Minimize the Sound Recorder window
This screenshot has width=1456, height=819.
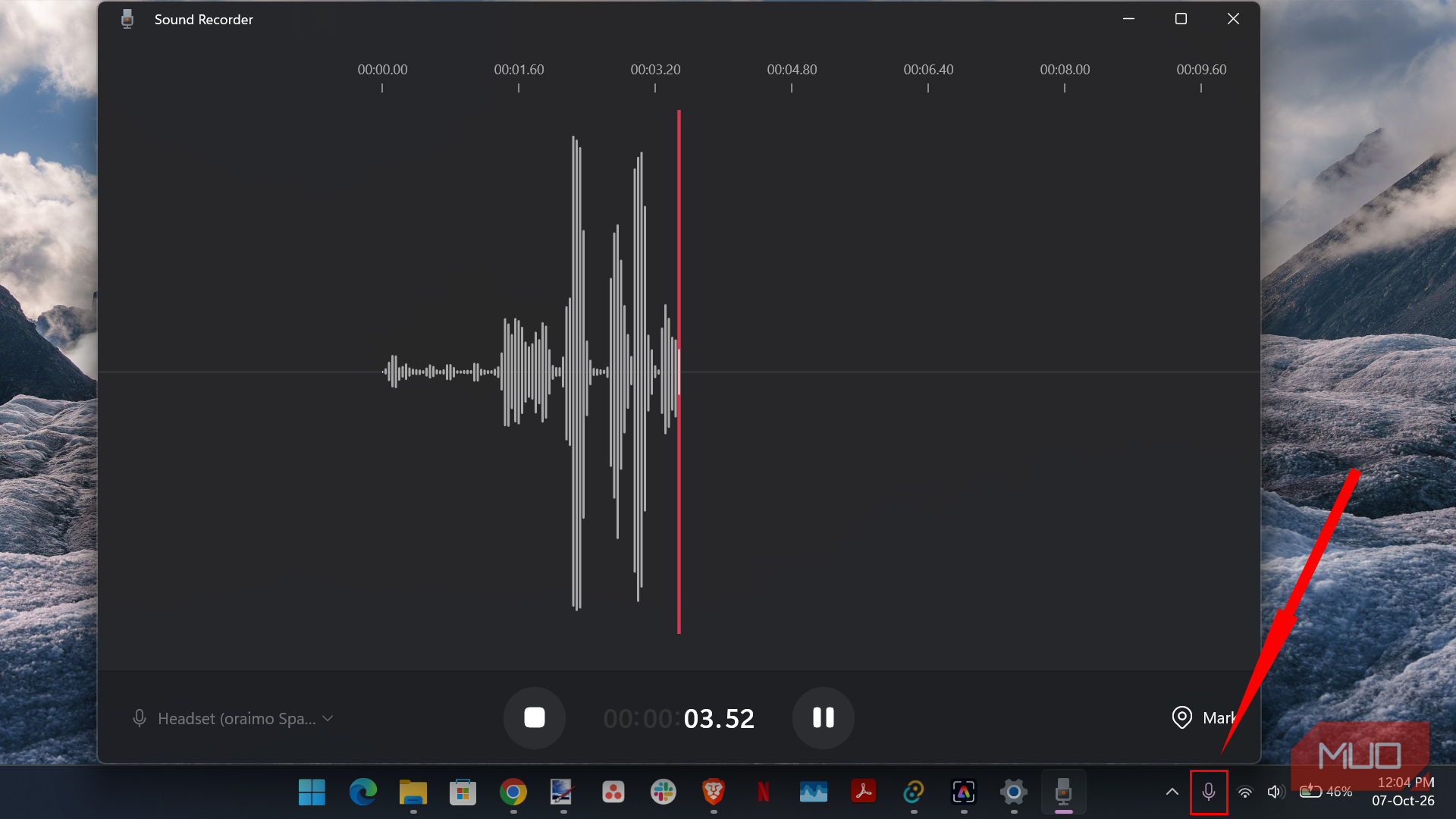[x=1128, y=19]
